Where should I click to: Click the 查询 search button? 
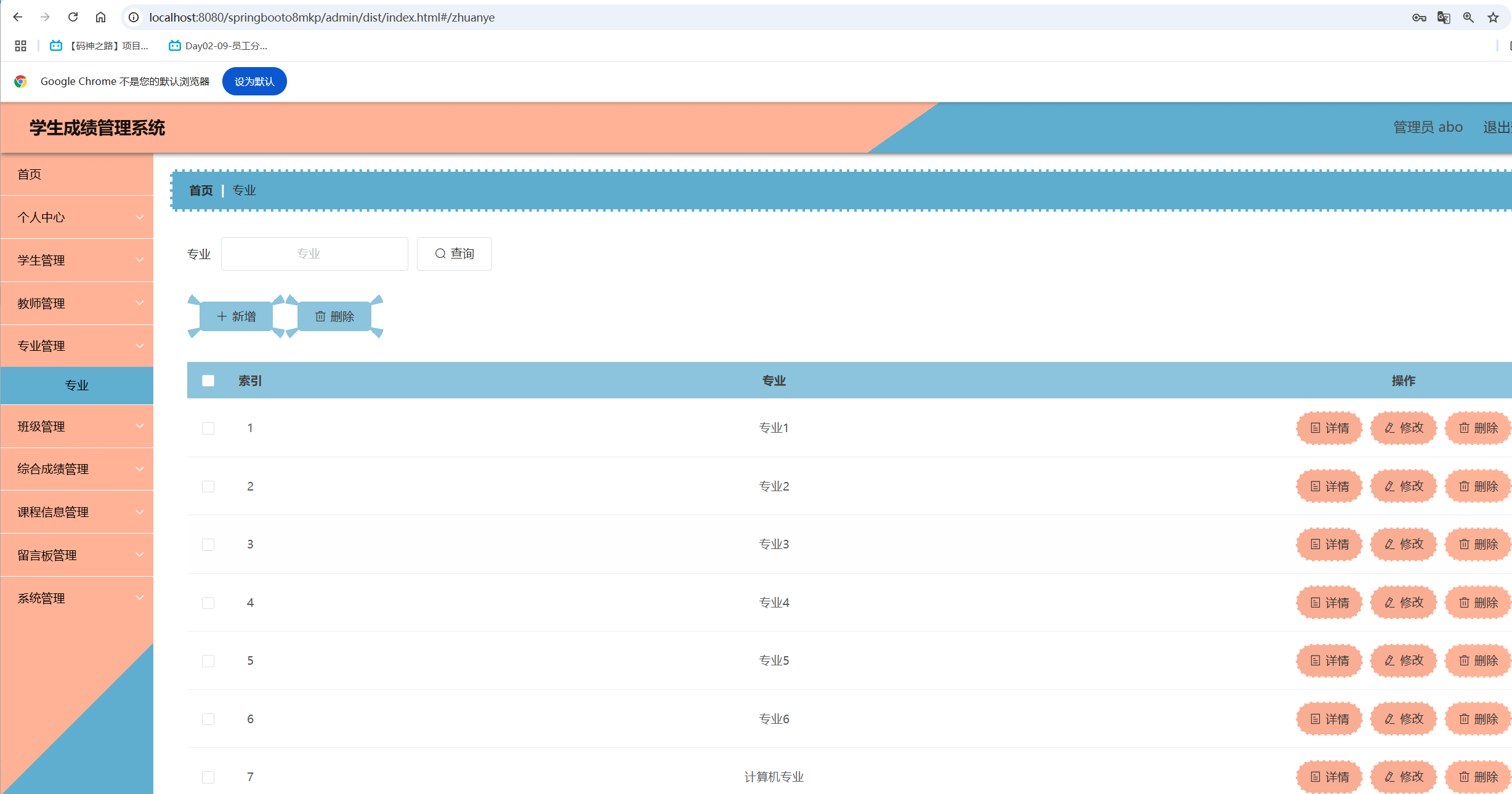click(455, 254)
